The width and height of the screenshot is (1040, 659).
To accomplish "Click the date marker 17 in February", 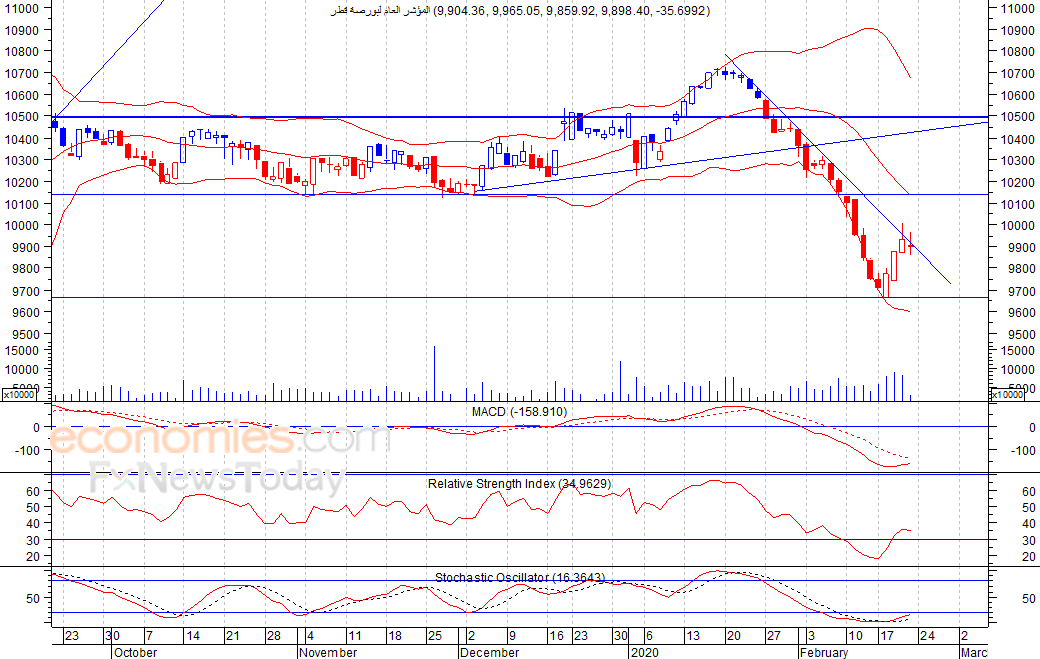I will pos(887,636).
